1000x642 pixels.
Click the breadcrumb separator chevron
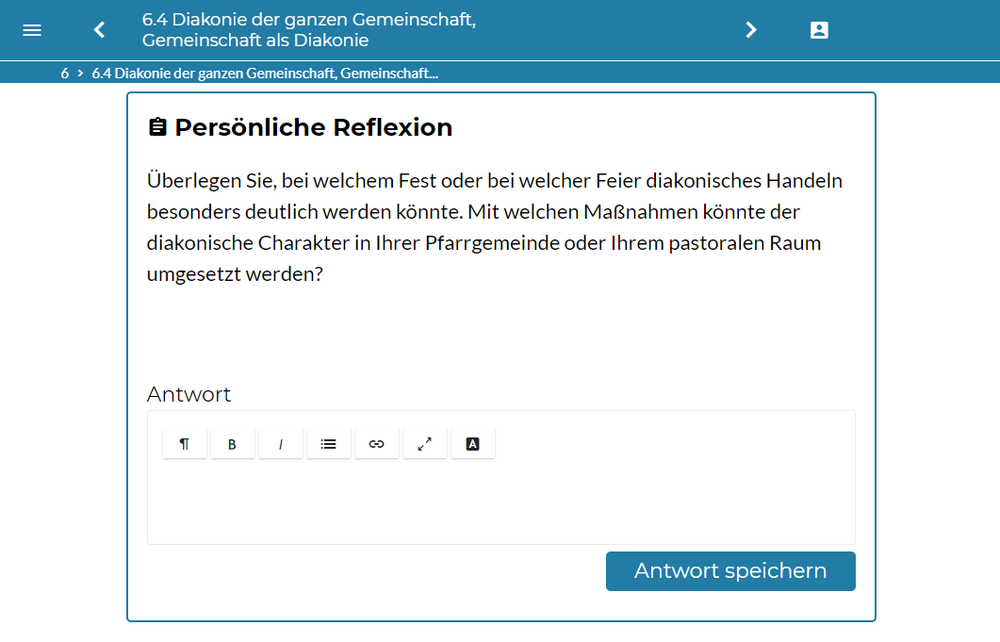coord(79,73)
